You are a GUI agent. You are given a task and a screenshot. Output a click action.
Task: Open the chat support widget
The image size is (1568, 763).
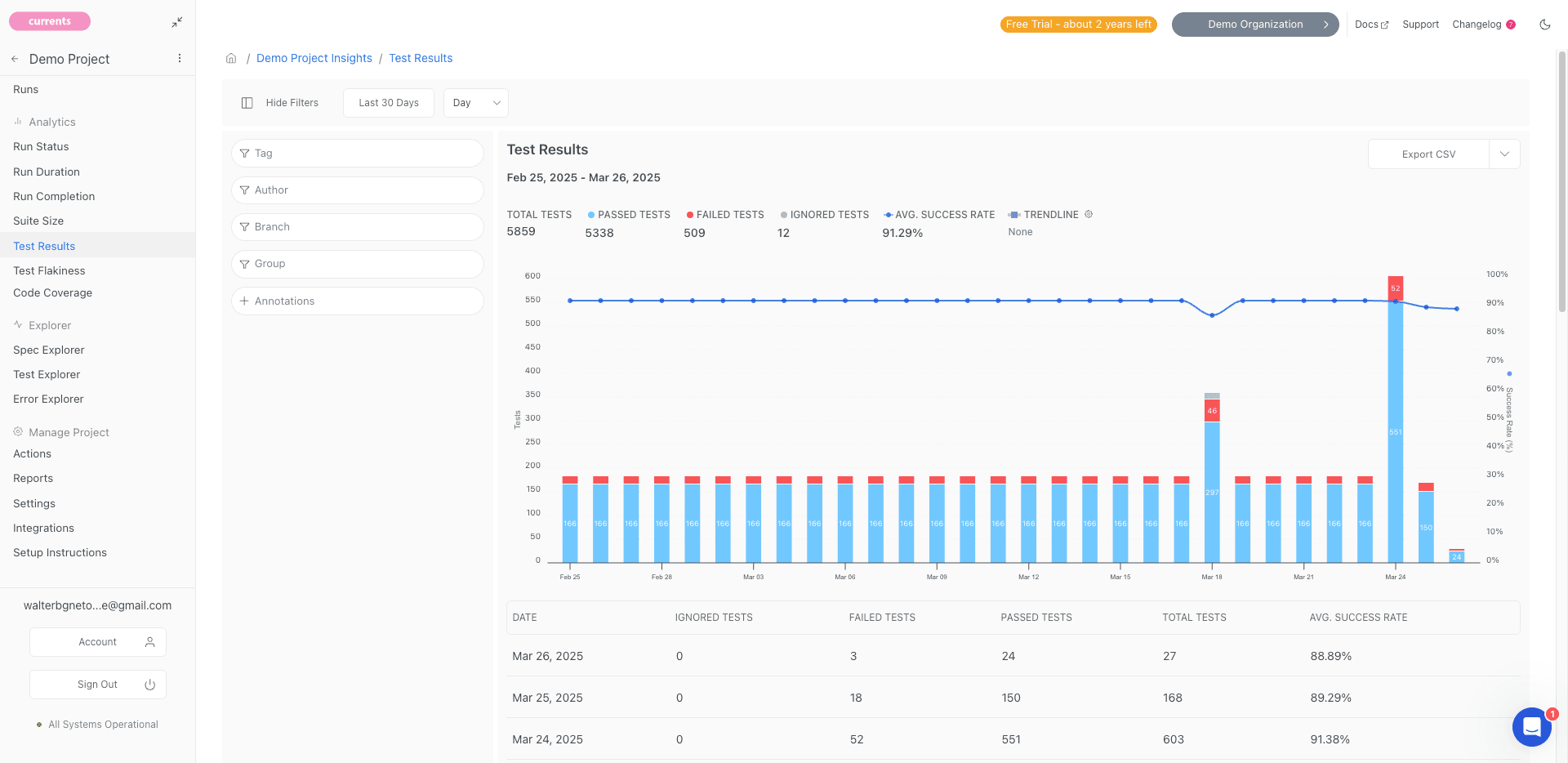tap(1532, 726)
